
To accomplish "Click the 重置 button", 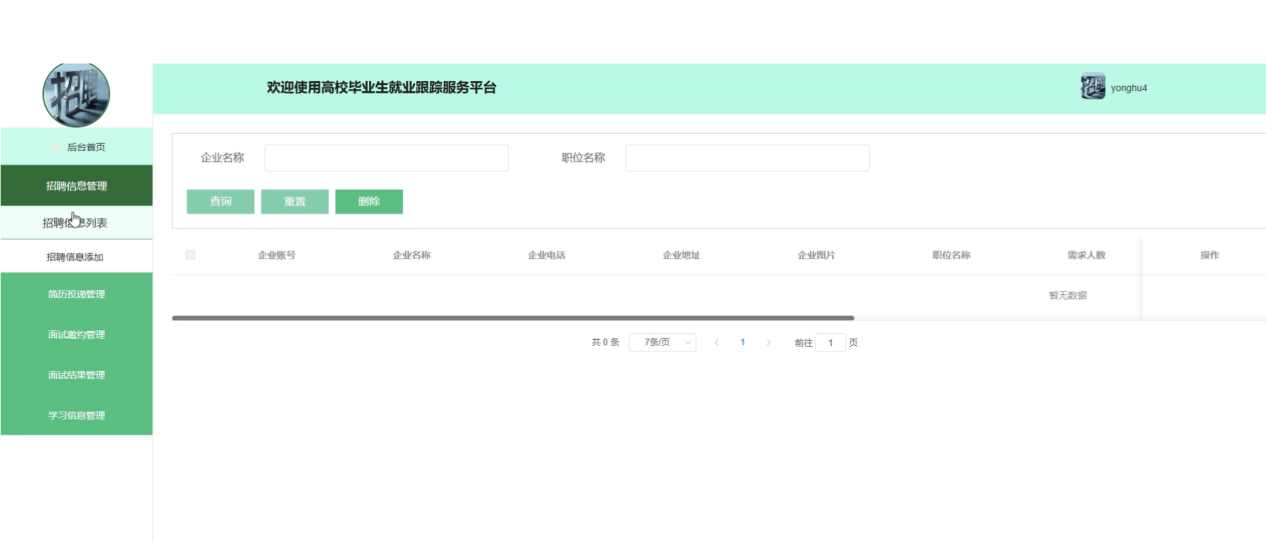I will click(294, 202).
